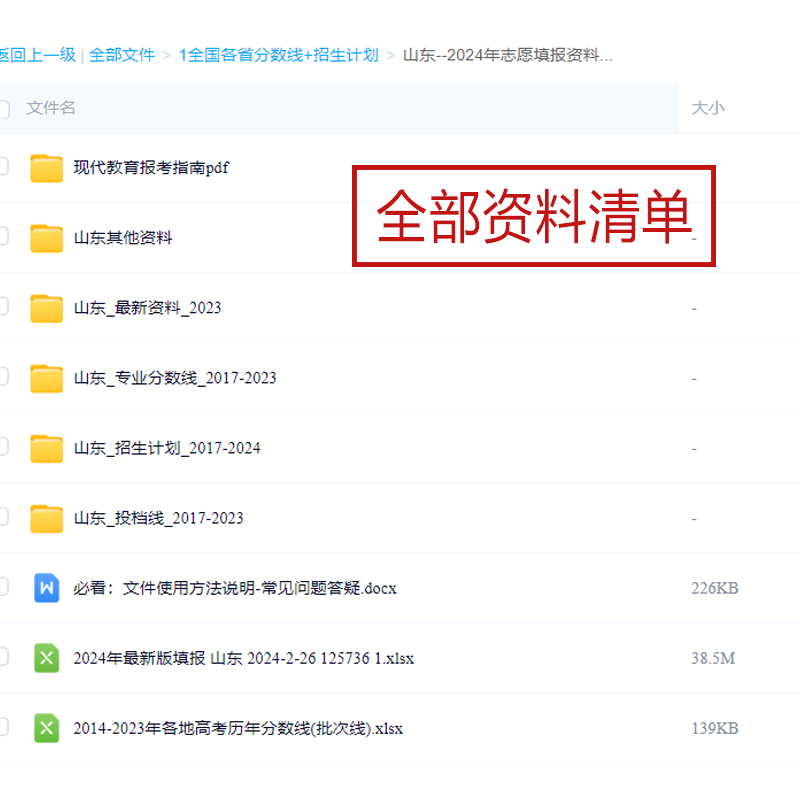Click folder icon for 山东_专业分数线_2017-2023

pos(46,379)
